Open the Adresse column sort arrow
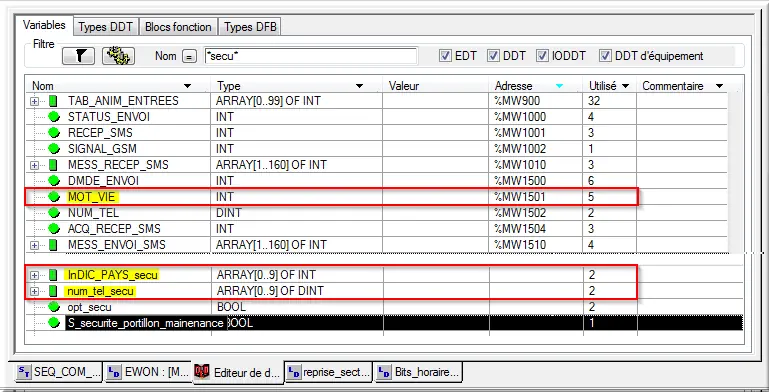Screen dimensions: 769x392 tap(559, 86)
